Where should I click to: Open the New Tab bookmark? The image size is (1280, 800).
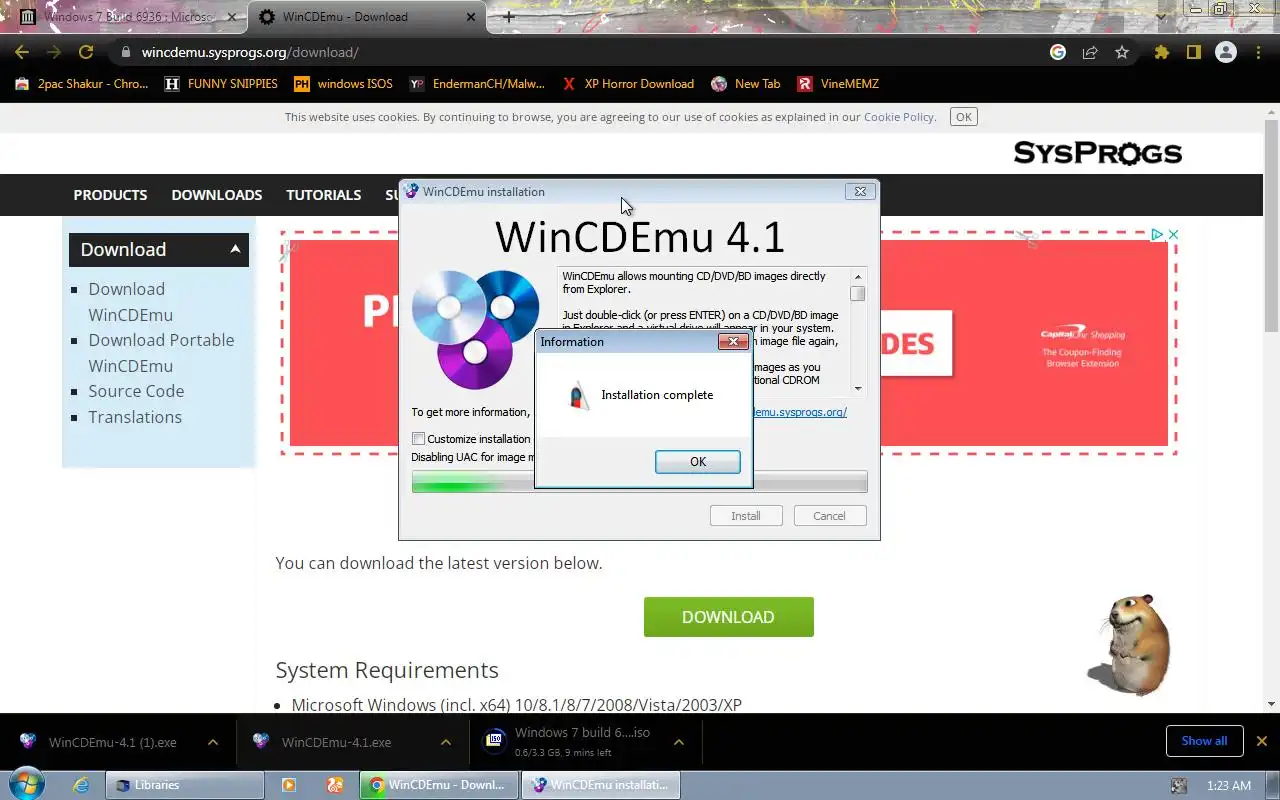pos(746,84)
